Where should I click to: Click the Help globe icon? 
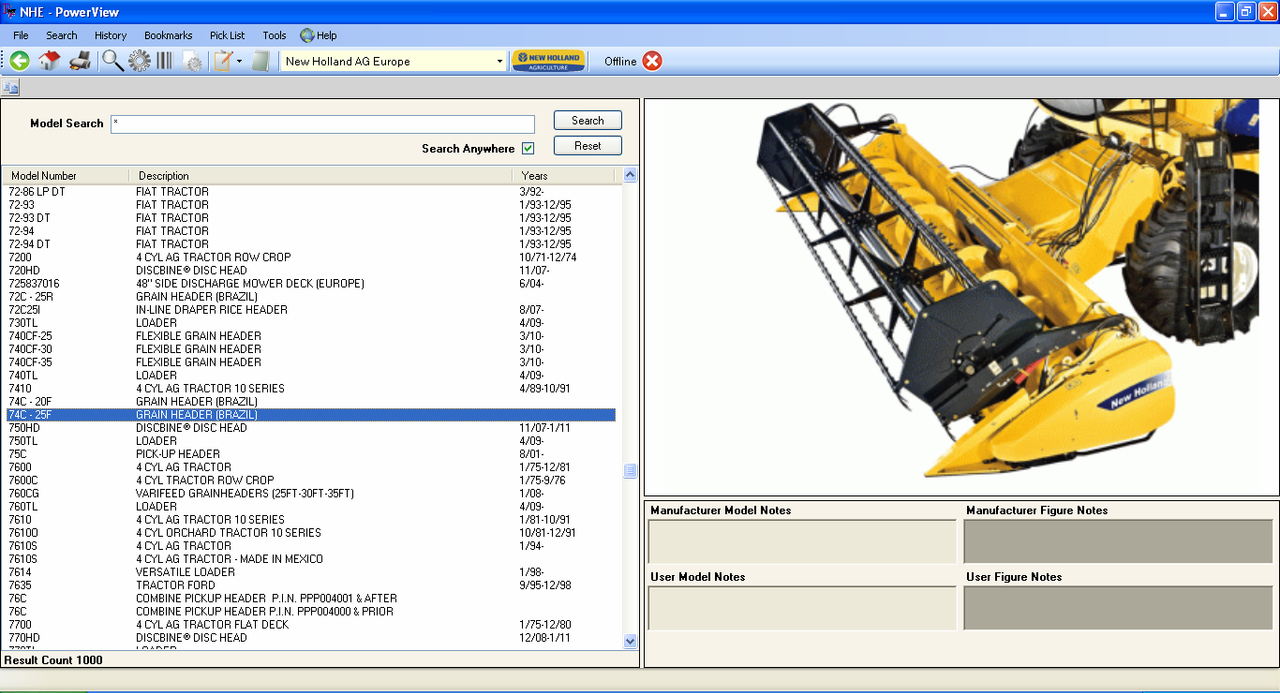(x=307, y=35)
